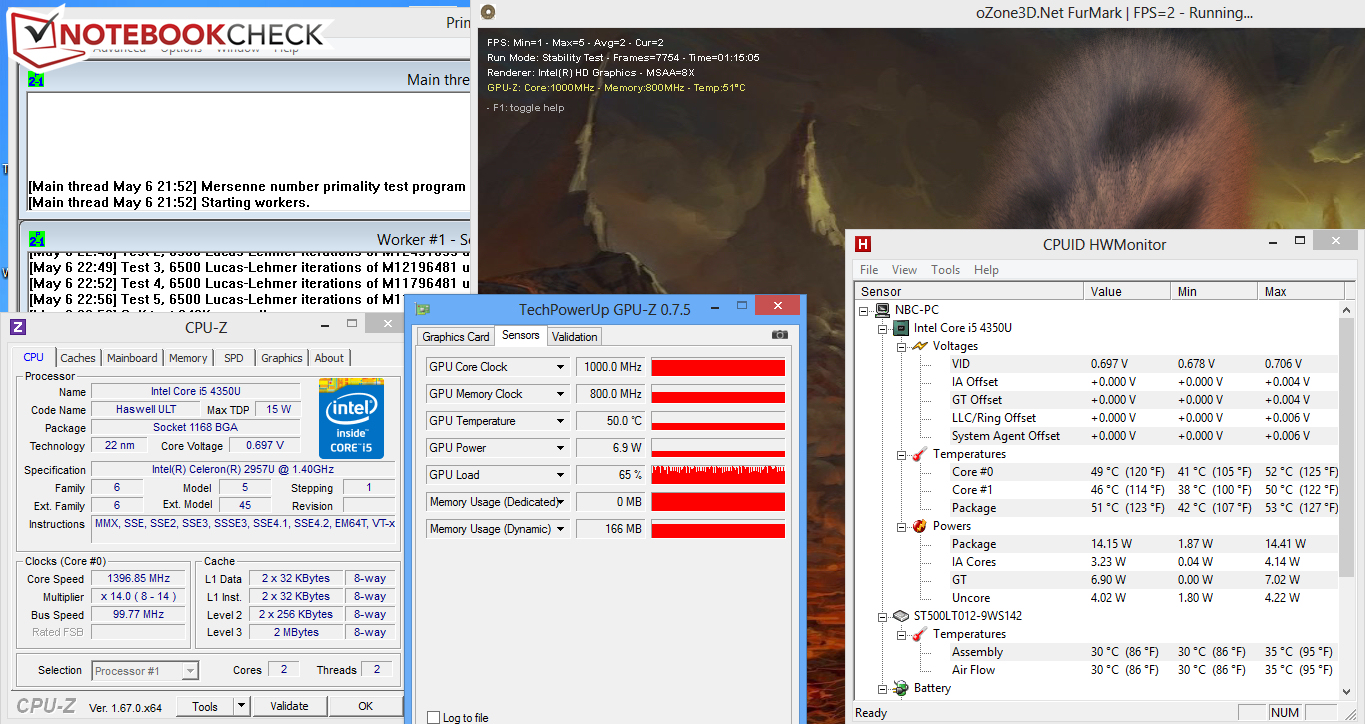Screen dimensions: 1365x724
Task: Switch to the Graphics tab in CPU-Z
Action: (282, 358)
